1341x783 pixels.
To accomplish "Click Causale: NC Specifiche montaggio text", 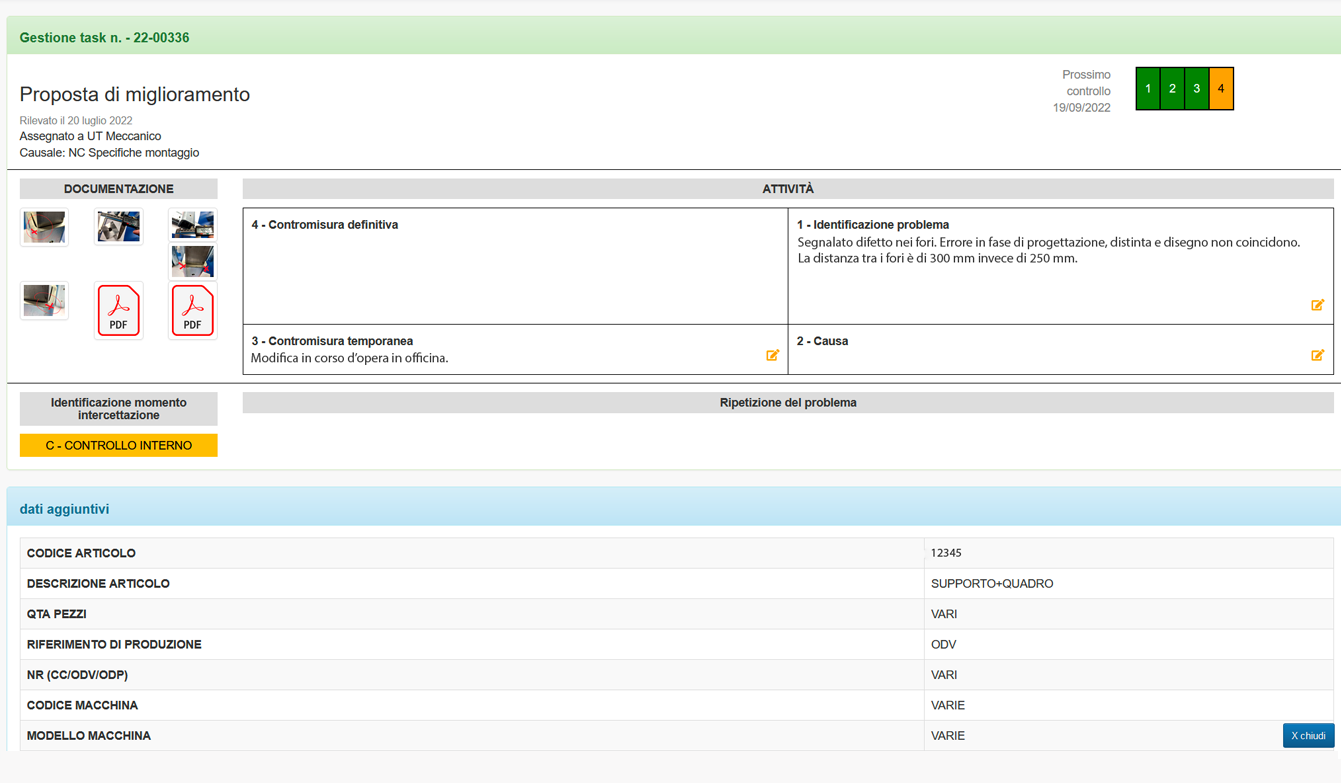I will click(x=109, y=153).
